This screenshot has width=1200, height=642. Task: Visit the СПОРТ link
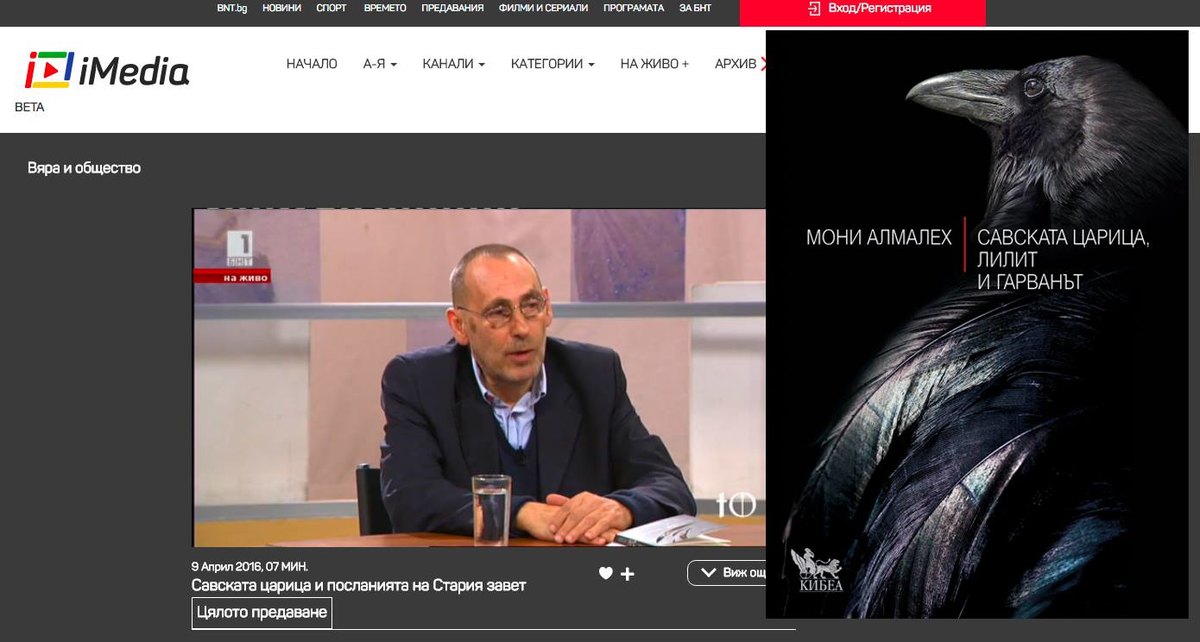click(331, 8)
